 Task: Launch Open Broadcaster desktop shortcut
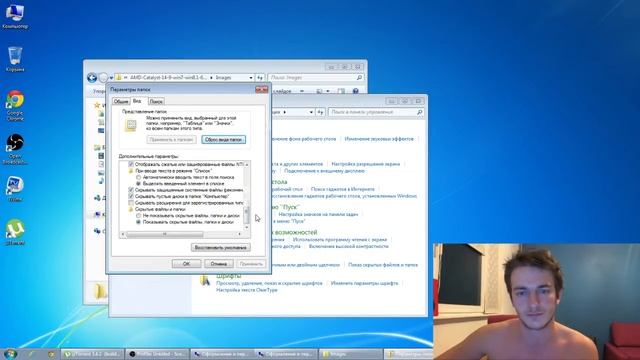pyautogui.click(x=15, y=149)
